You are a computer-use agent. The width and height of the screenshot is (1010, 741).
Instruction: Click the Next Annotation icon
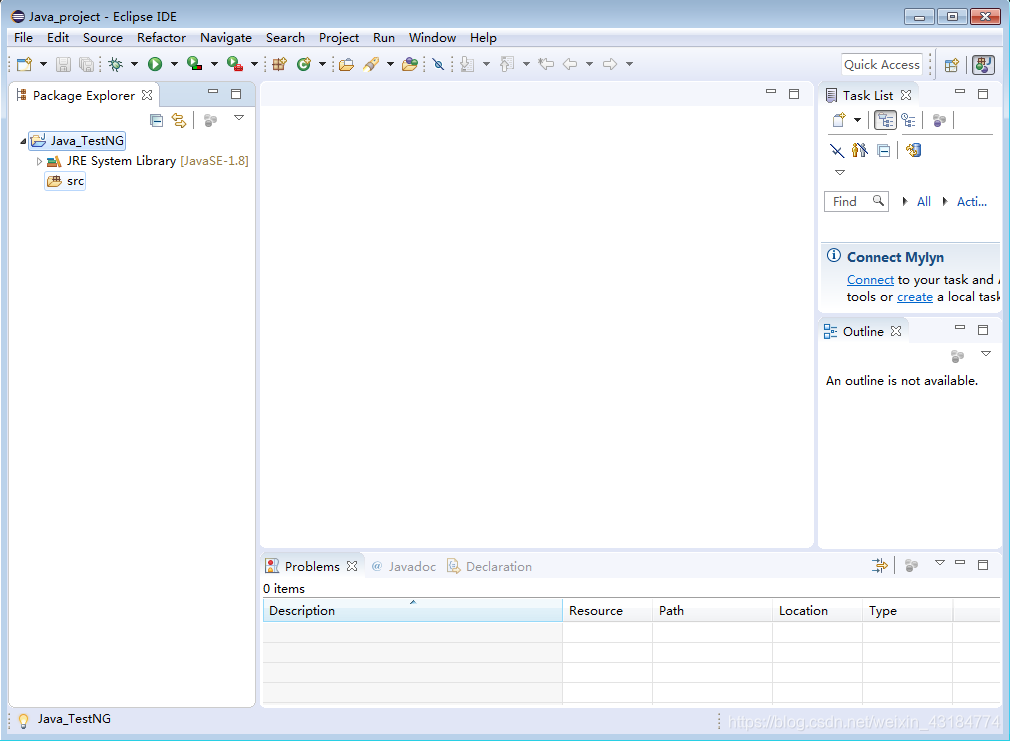point(468,64)
